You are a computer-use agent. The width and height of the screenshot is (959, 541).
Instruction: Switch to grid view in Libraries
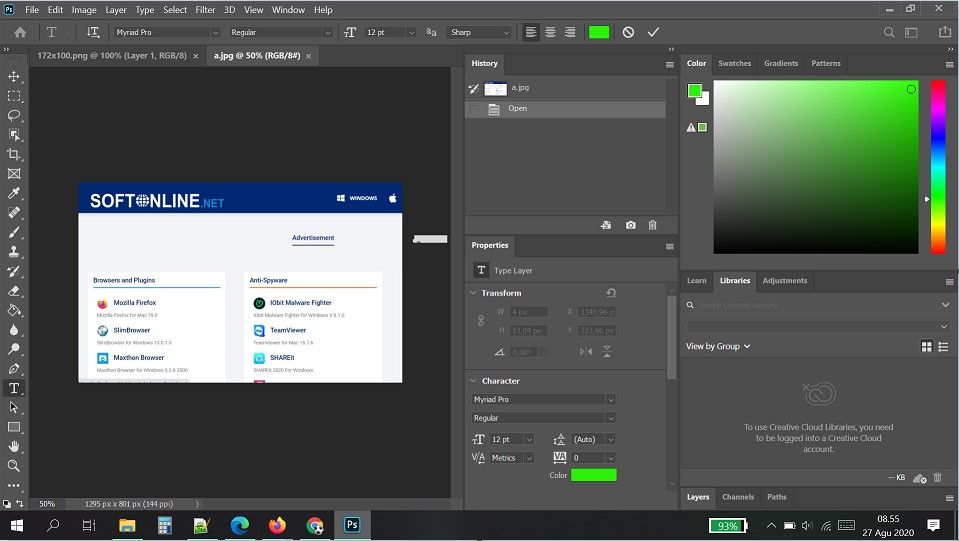click(x=927, y=347)
